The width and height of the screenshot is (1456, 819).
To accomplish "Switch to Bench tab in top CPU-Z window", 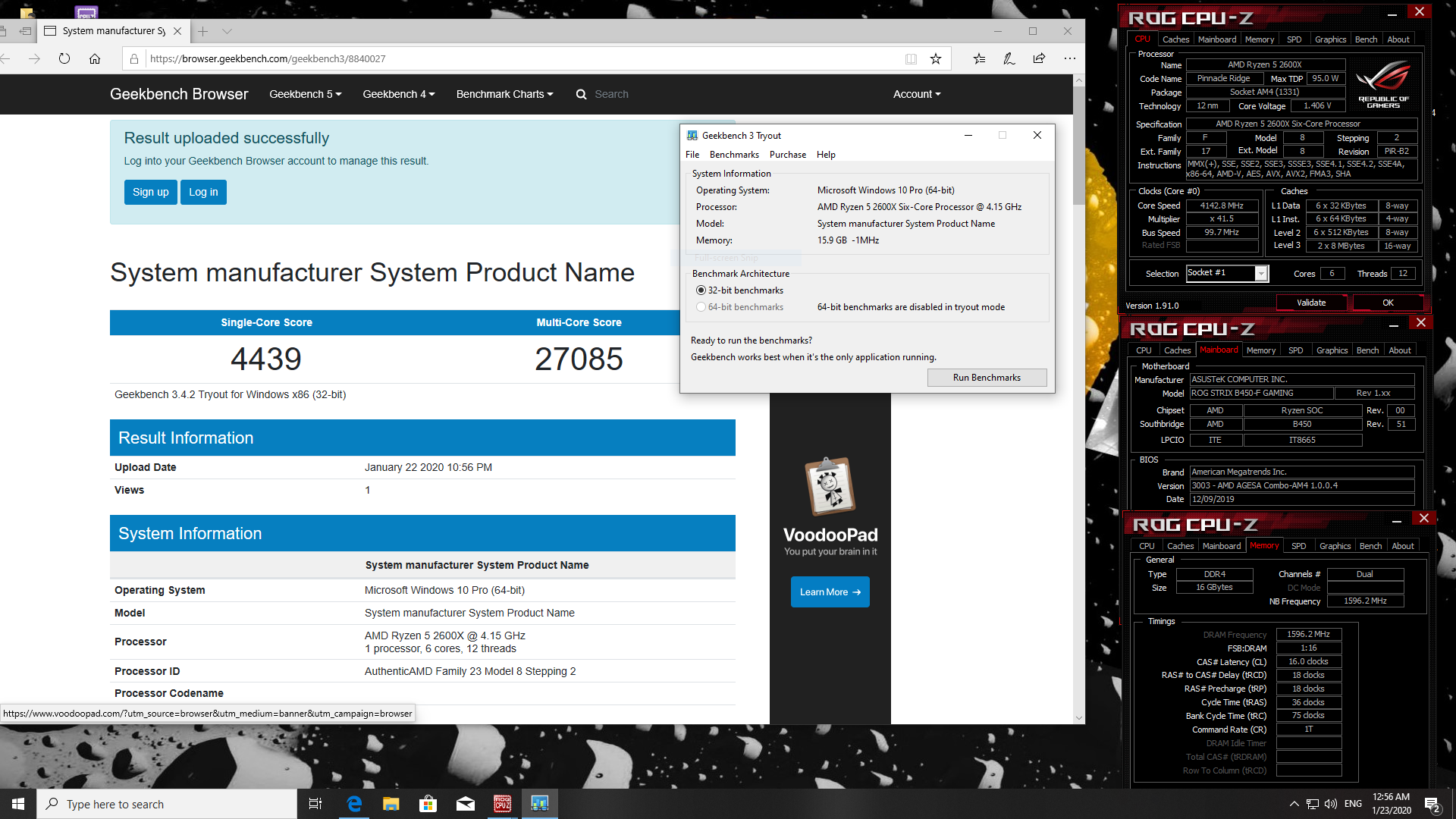I will [1366, 39].
